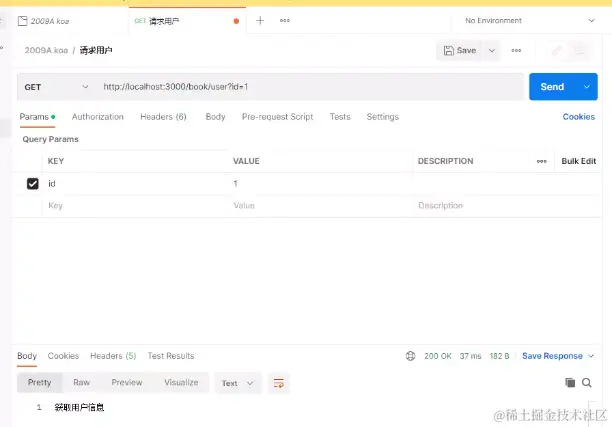Click the value cell containing 1
Viewport: 612px width, 427px height.
pos(320,183)
